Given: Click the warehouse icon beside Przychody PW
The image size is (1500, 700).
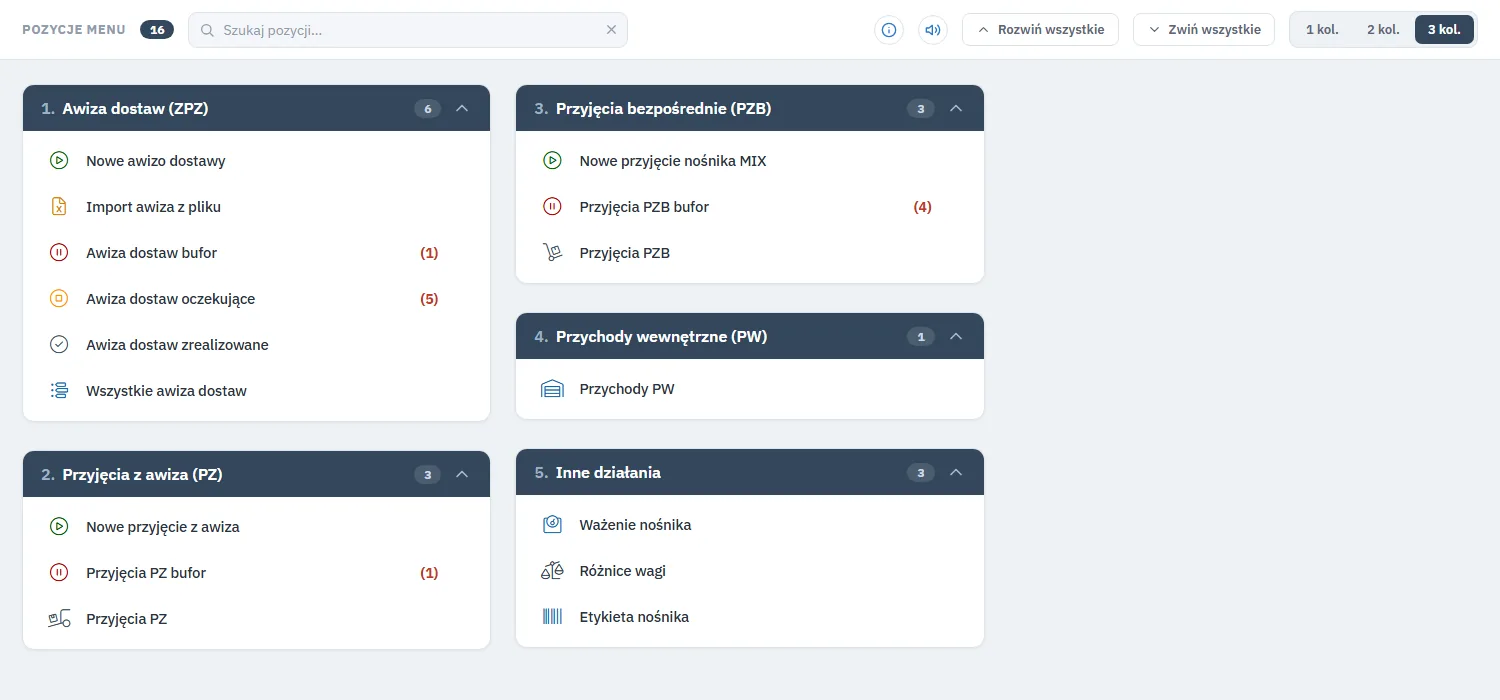Looking at the screenshot, I should [552, 389].
